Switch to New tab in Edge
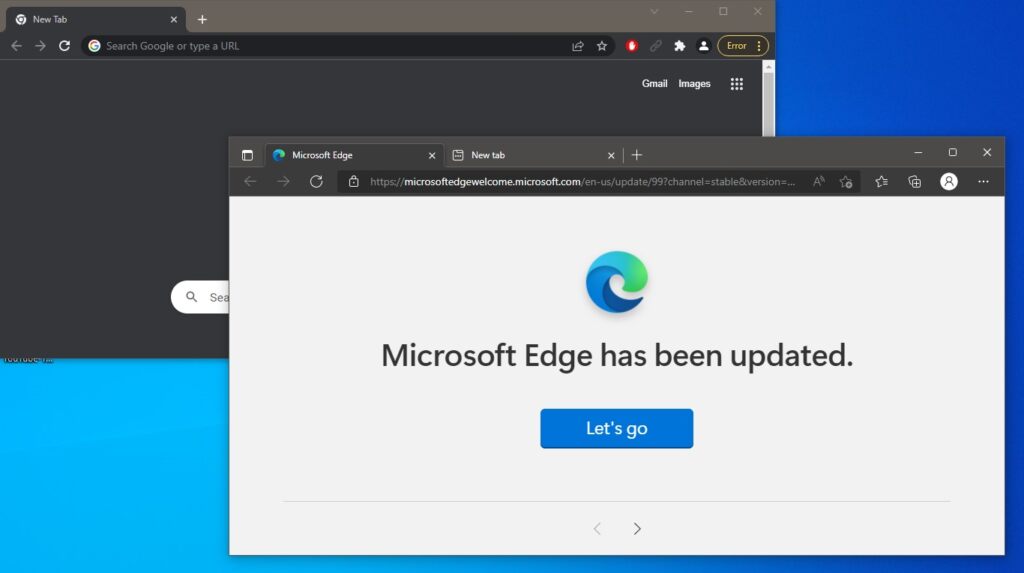 [x=532, y=155]
